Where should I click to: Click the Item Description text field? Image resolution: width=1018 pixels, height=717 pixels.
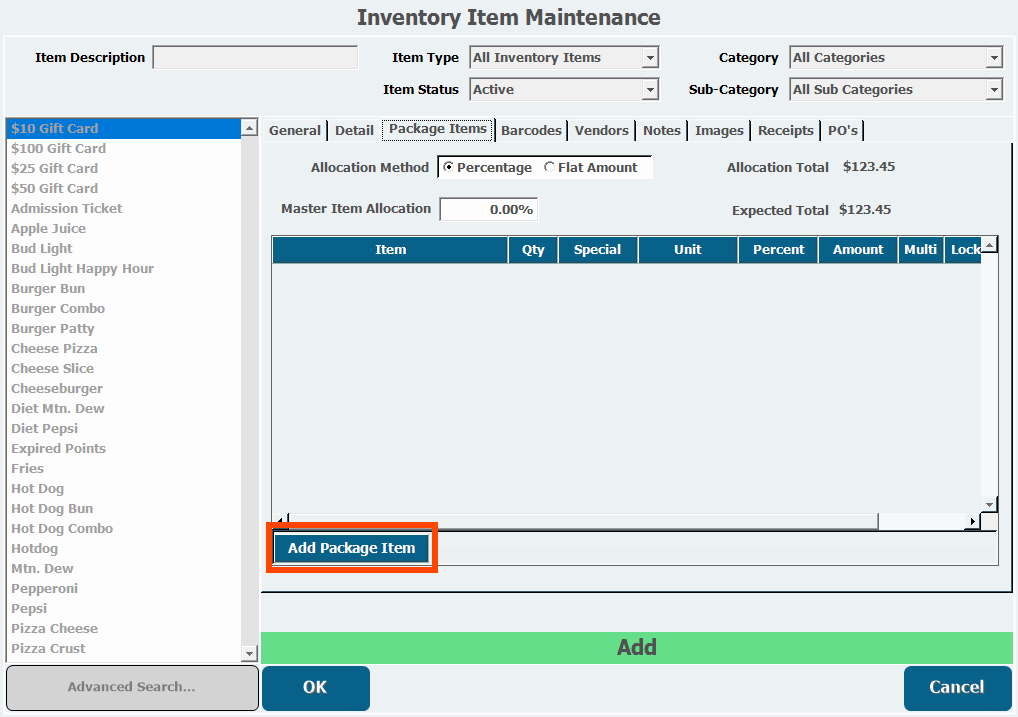(x=255, y=58)
